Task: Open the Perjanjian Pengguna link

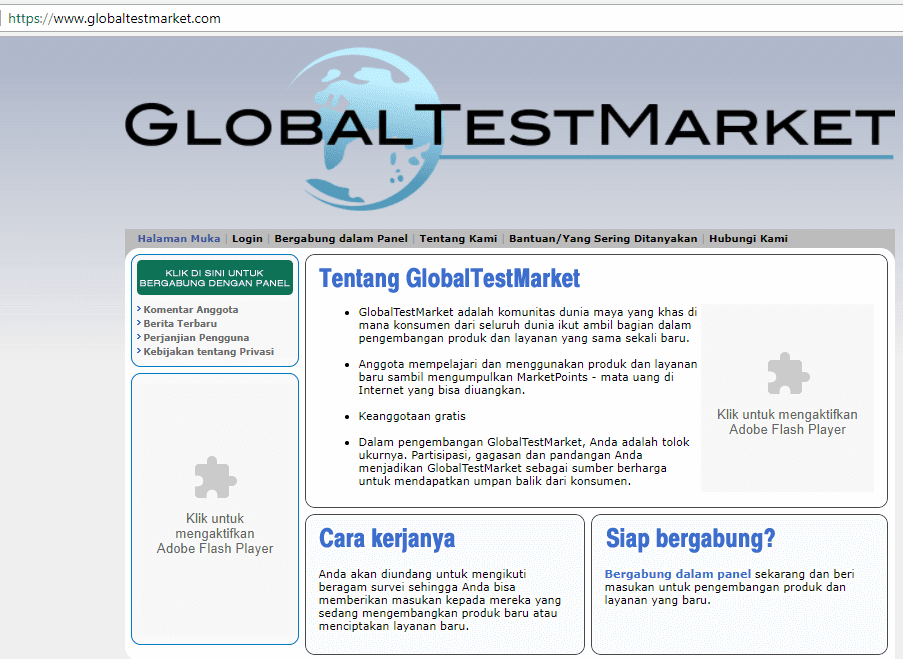Action: tap(196, 338)
